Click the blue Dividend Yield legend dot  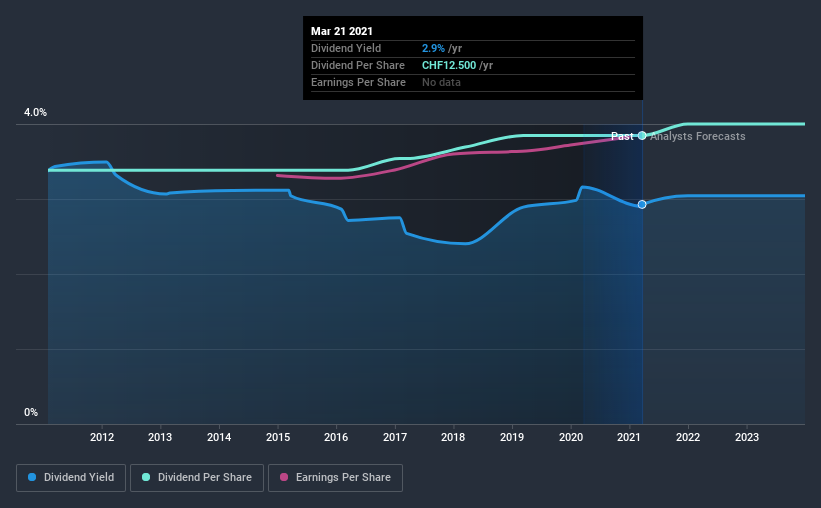32,477
